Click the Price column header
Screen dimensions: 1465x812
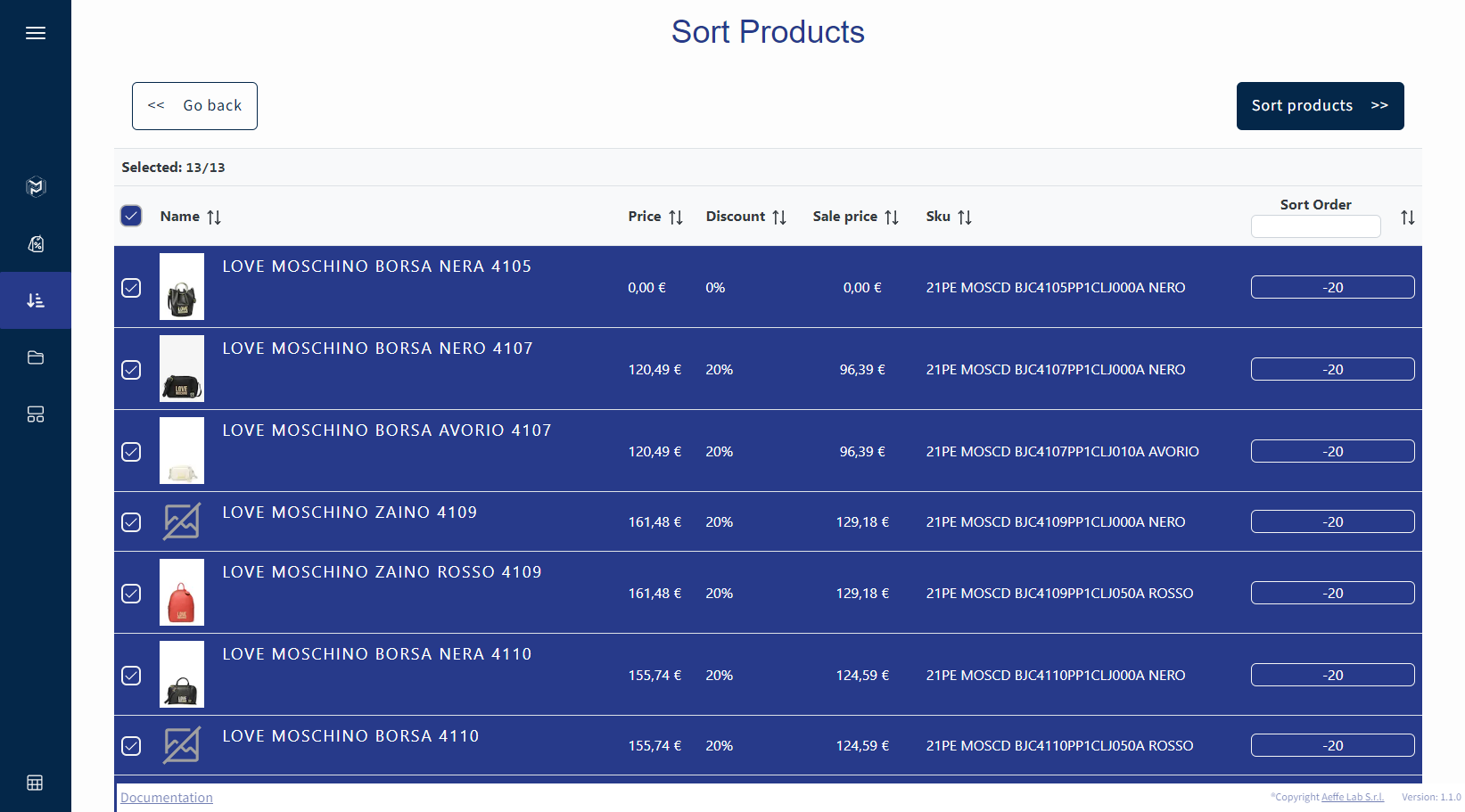pos(645,217)
